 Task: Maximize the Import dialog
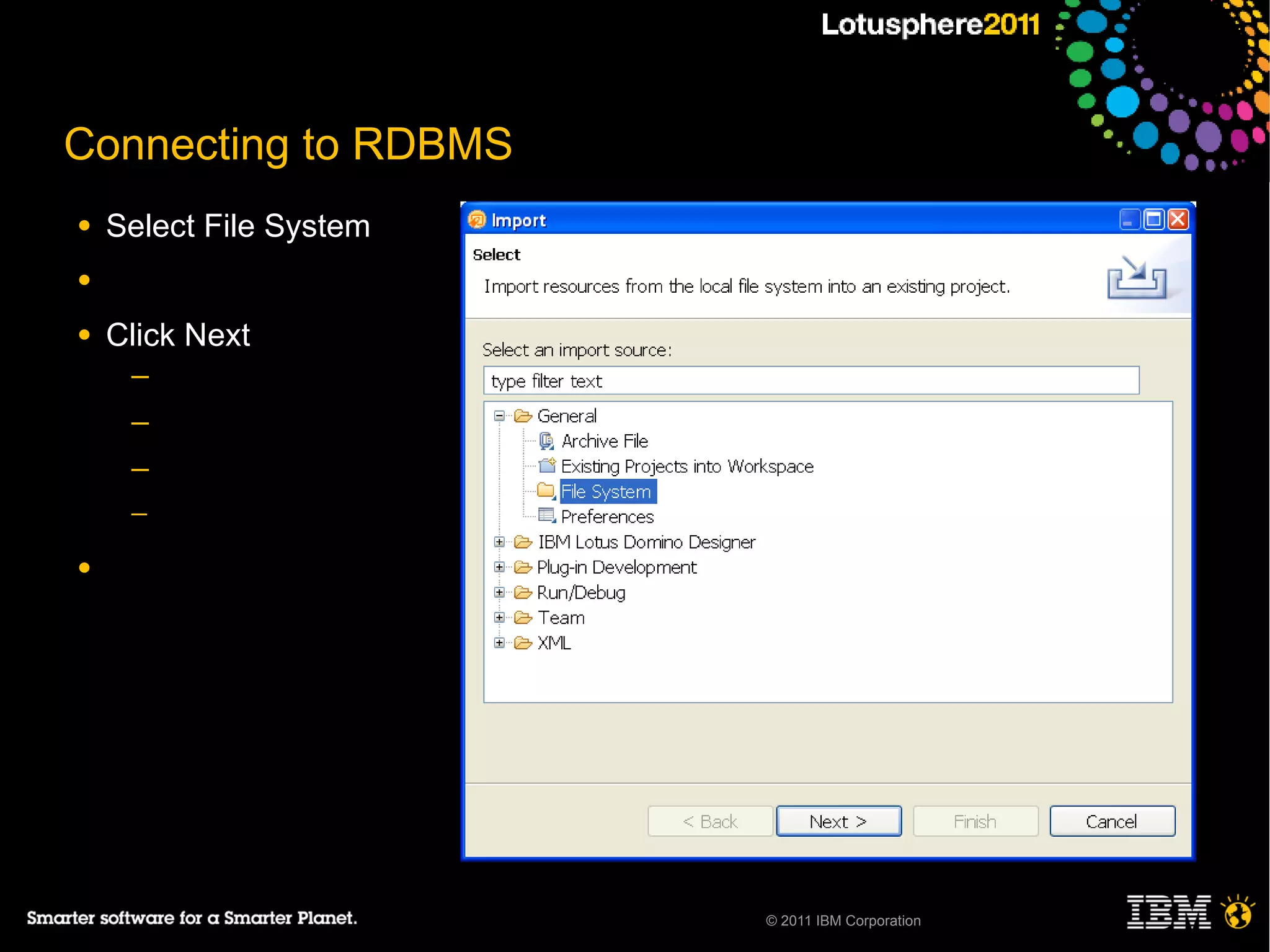pyautogui.click(x=1153, y=220)
